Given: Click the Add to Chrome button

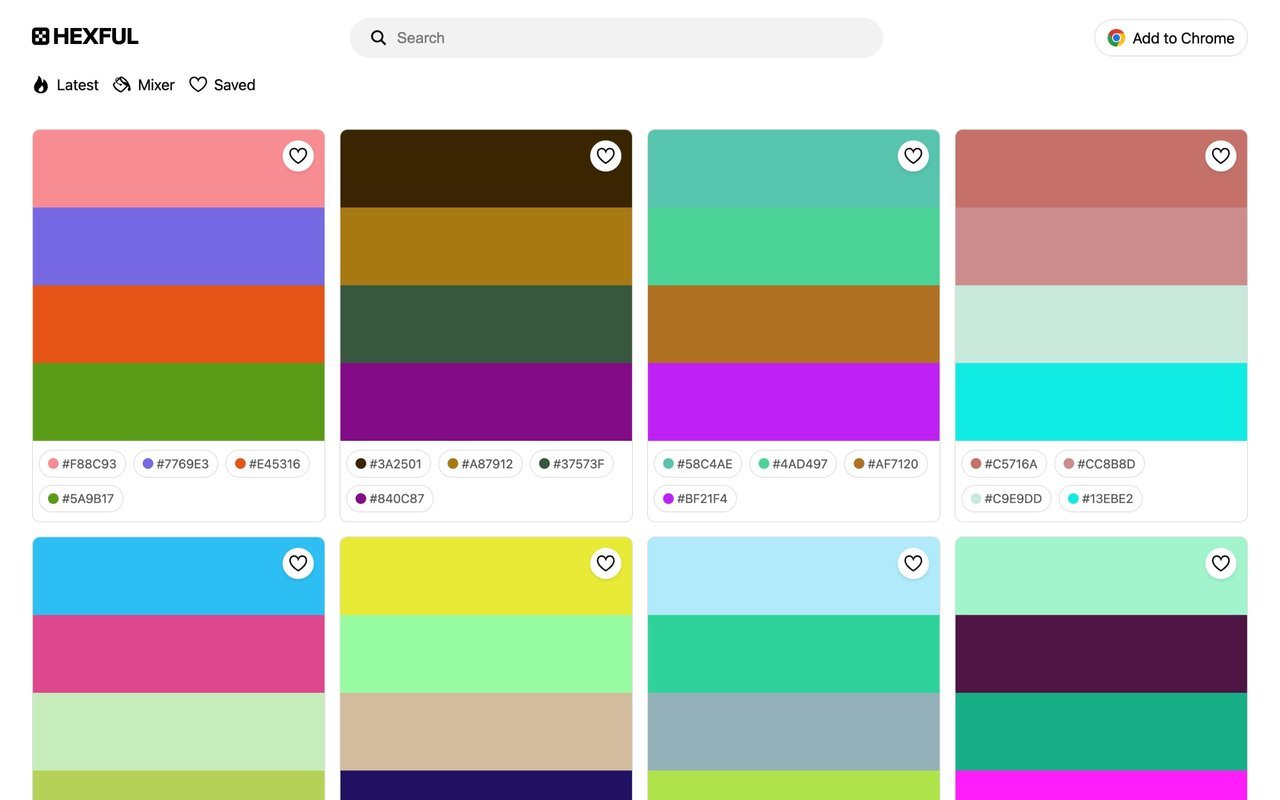Looking at the screenshot, I should 1171,38.
